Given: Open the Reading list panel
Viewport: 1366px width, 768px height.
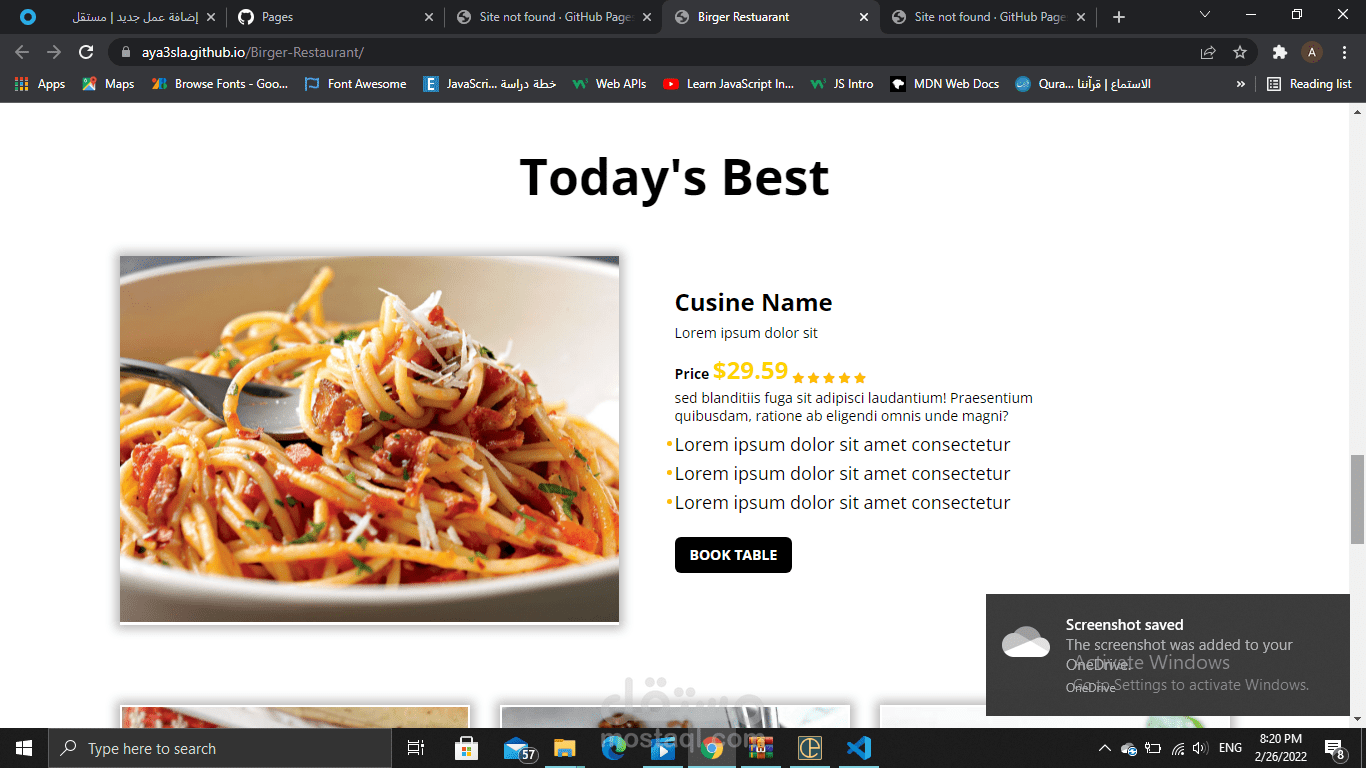Looking at the screenshot, I should pos(1309,84).
